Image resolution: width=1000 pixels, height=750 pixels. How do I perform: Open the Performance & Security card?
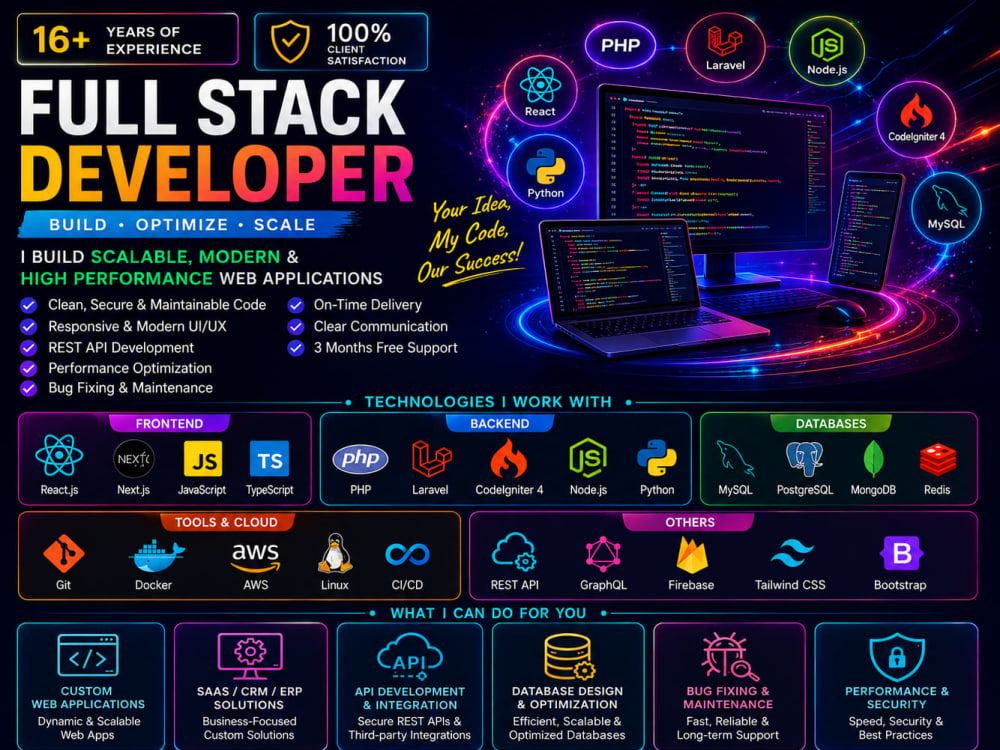tap(896, 686)
